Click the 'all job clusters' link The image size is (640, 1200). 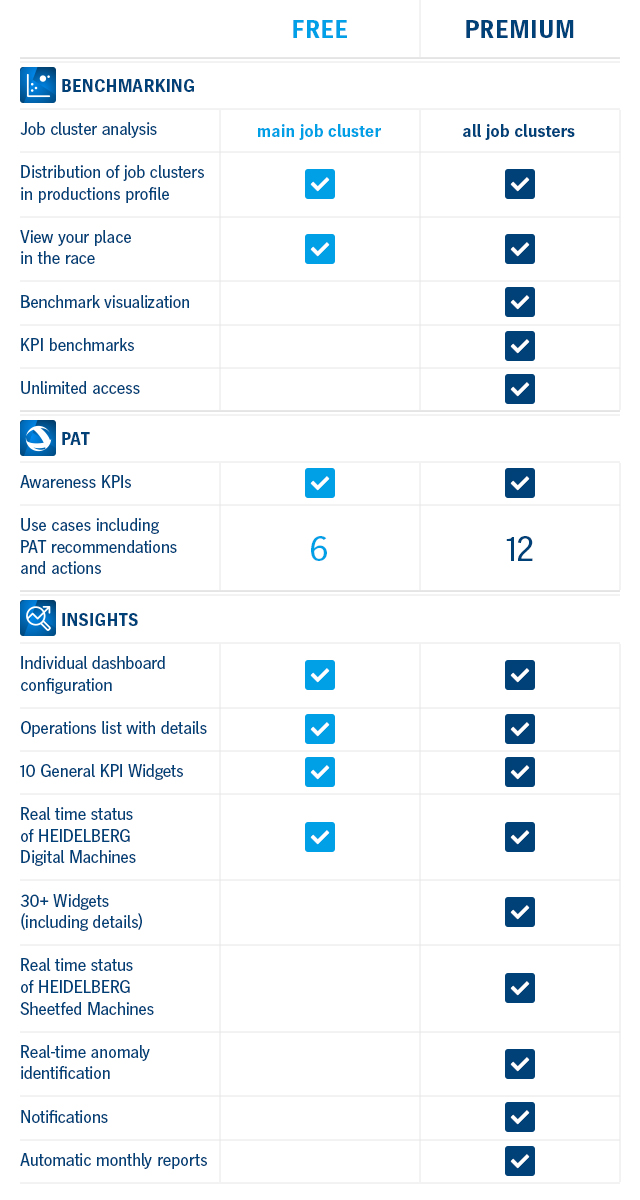pos(519,131)
